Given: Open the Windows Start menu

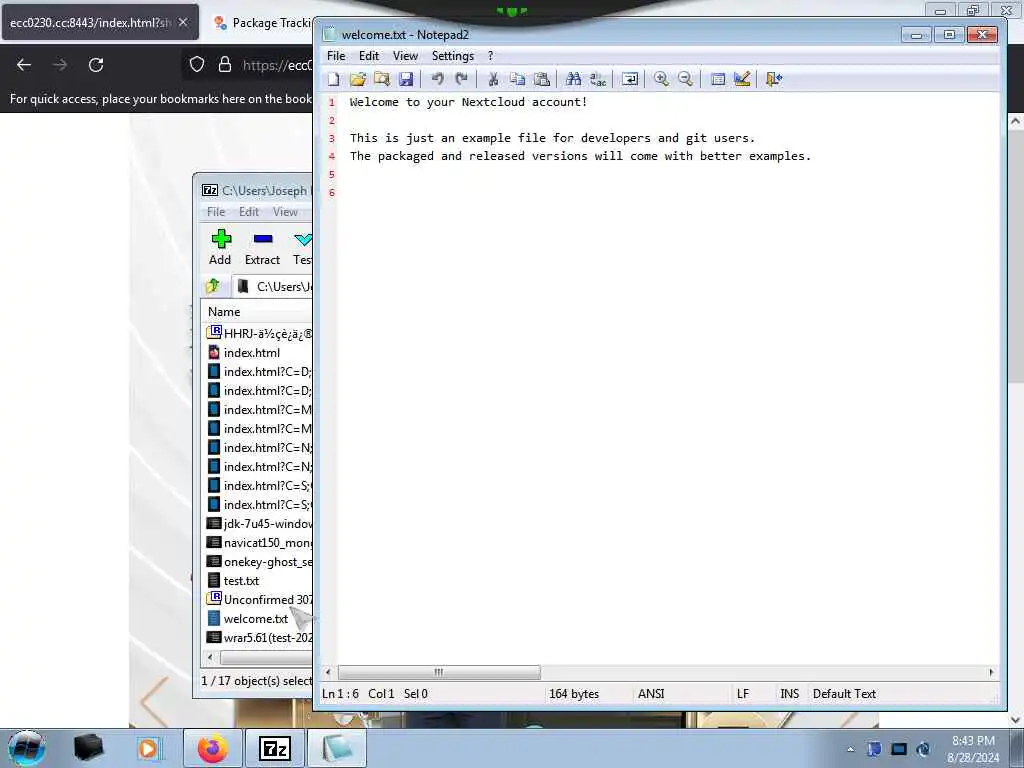Looking at the screenshot, I should pyautogui.click(x=26, y=748).
